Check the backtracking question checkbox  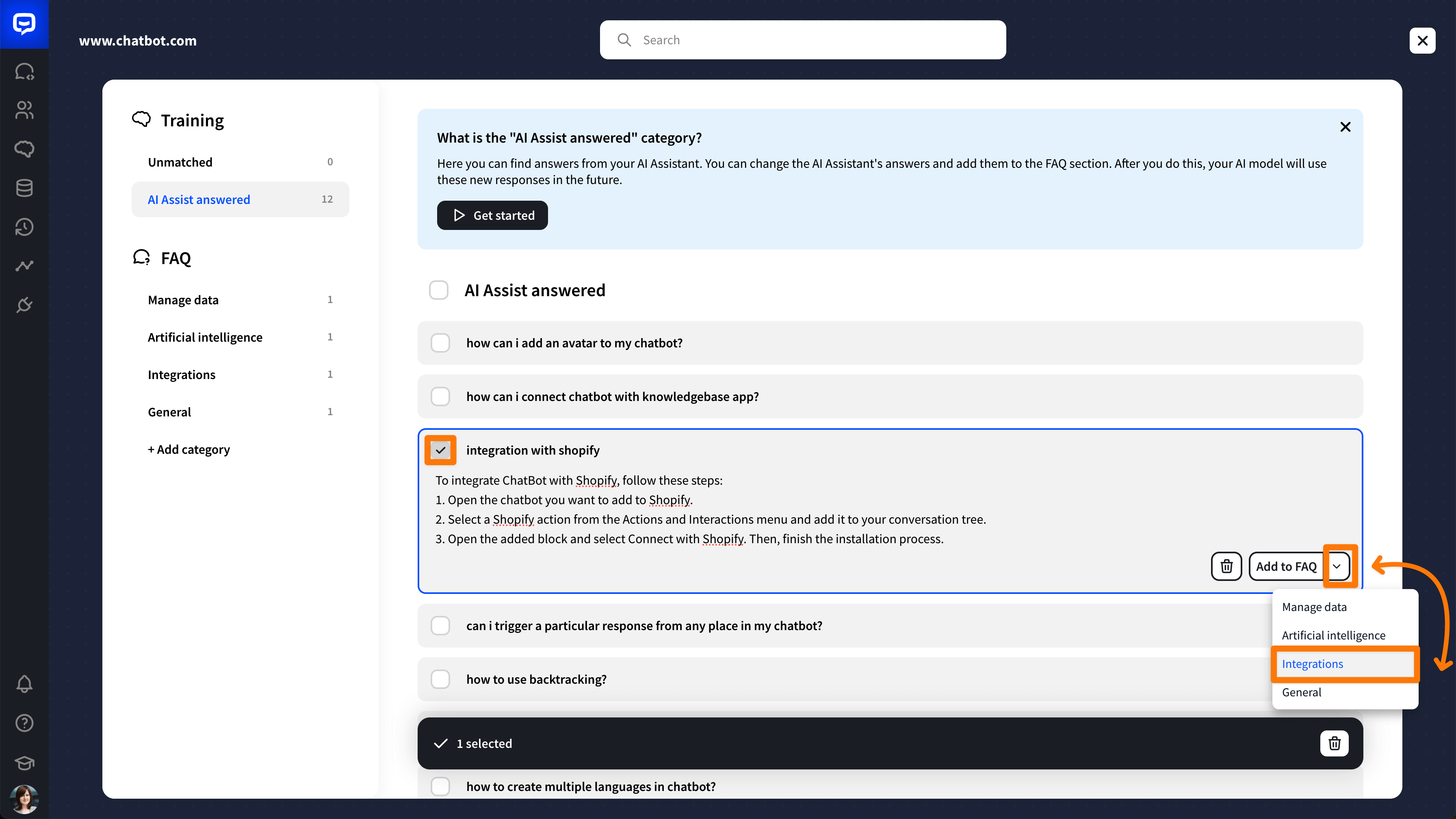click(x=440, y=679)
